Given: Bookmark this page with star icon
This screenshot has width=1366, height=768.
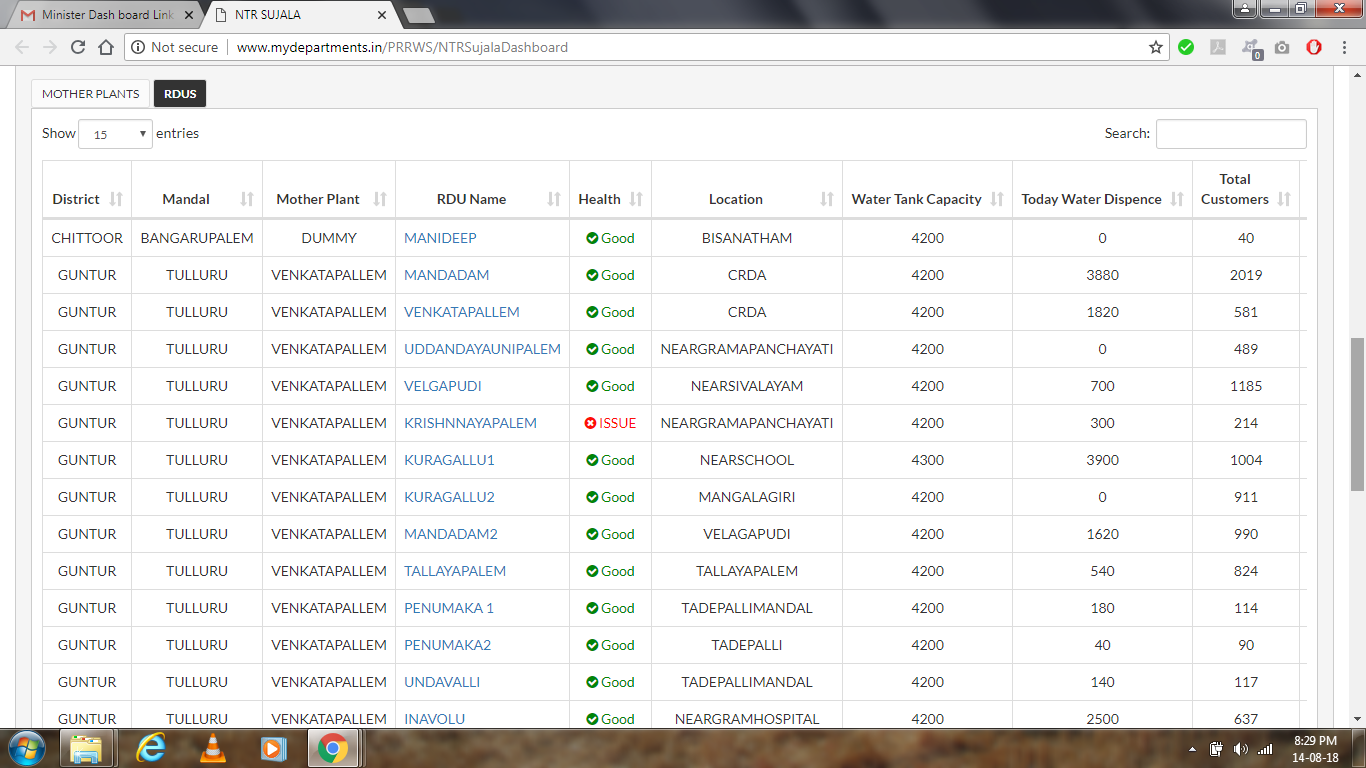Looking at the screenshot, I should [x=1156, y=47].
